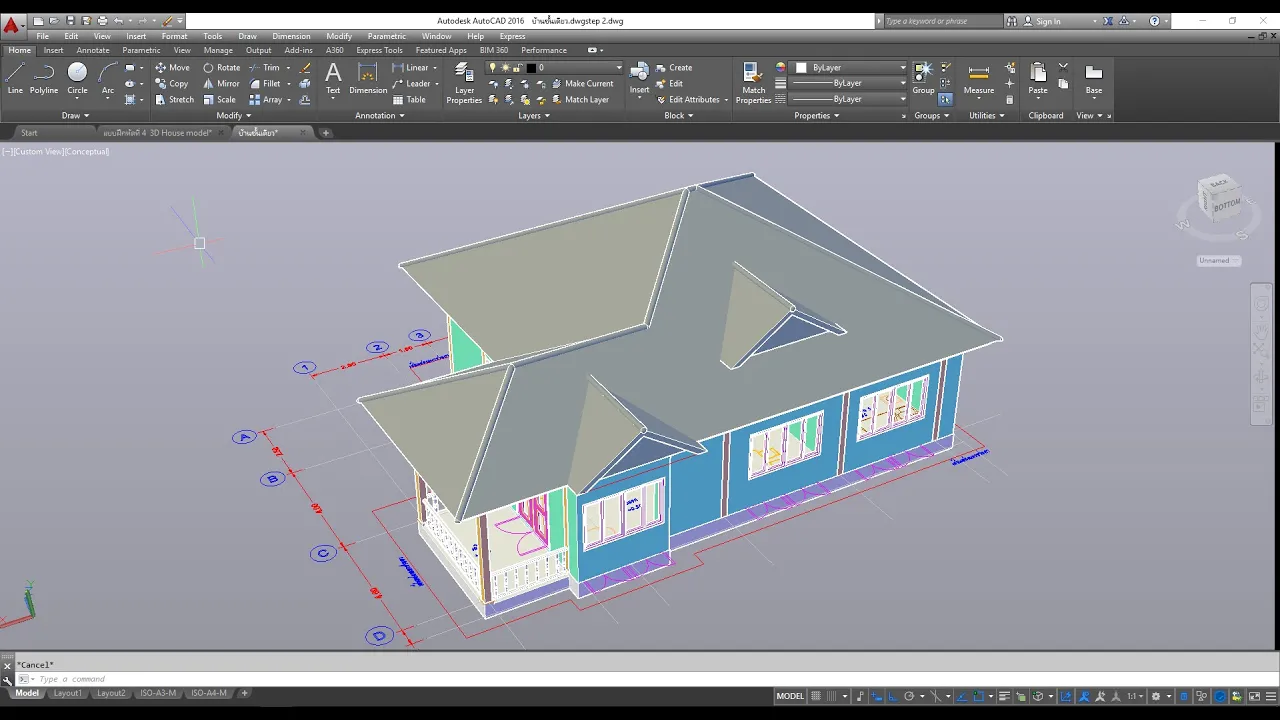1280x720 pixels.
Task: Switch to 3D House model drawing tab
Action: (x=157, y=133)
